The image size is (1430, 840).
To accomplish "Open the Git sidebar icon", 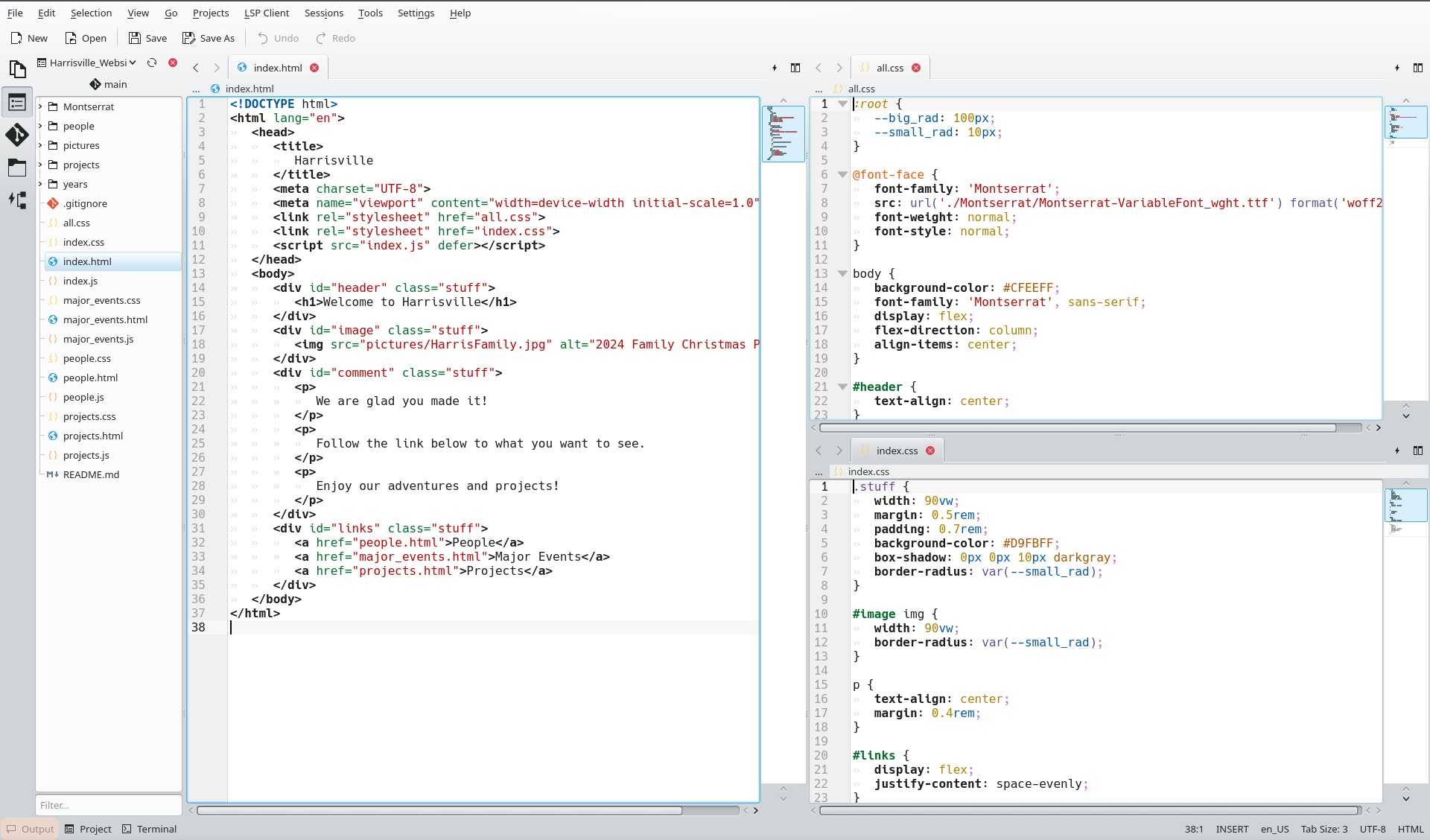I will pyautogui.click(x=17, y=135).
